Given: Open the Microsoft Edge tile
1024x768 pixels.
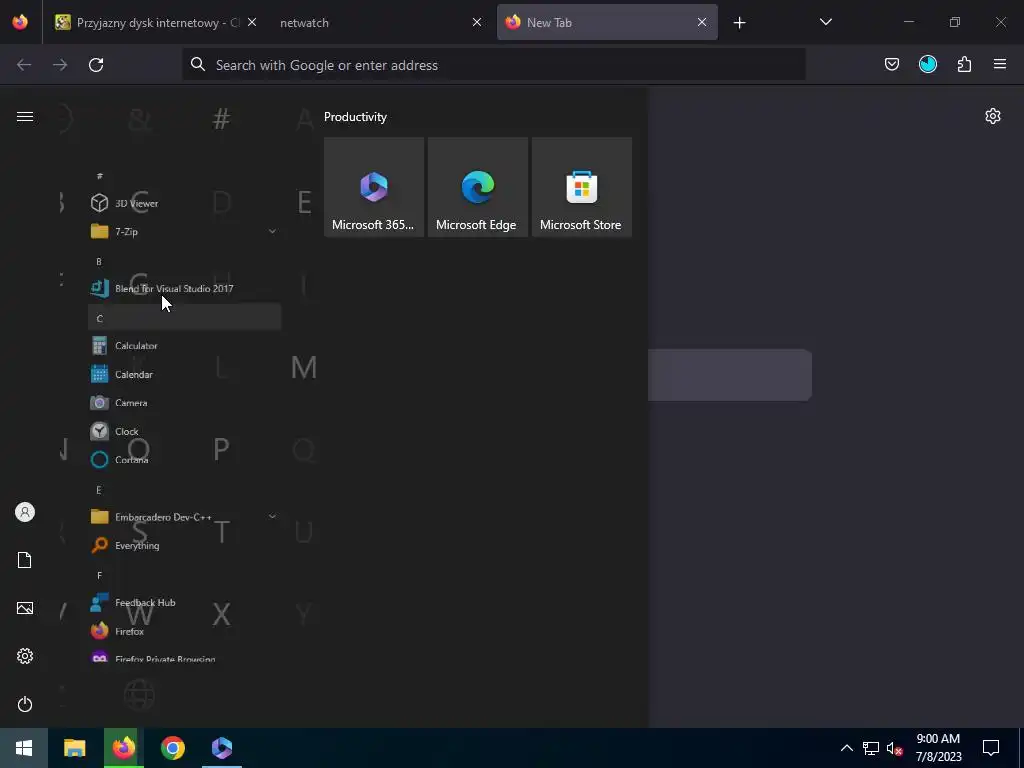Looking at the screenshot, I should pyautogui.click(x=477, y=187).
